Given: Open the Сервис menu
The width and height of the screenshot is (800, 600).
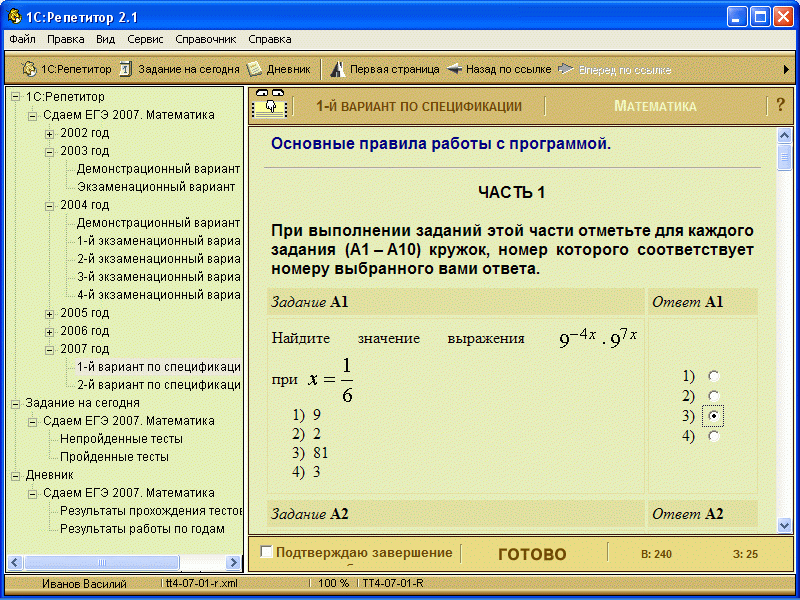Looking at the screenshot, I should point(145,39).
